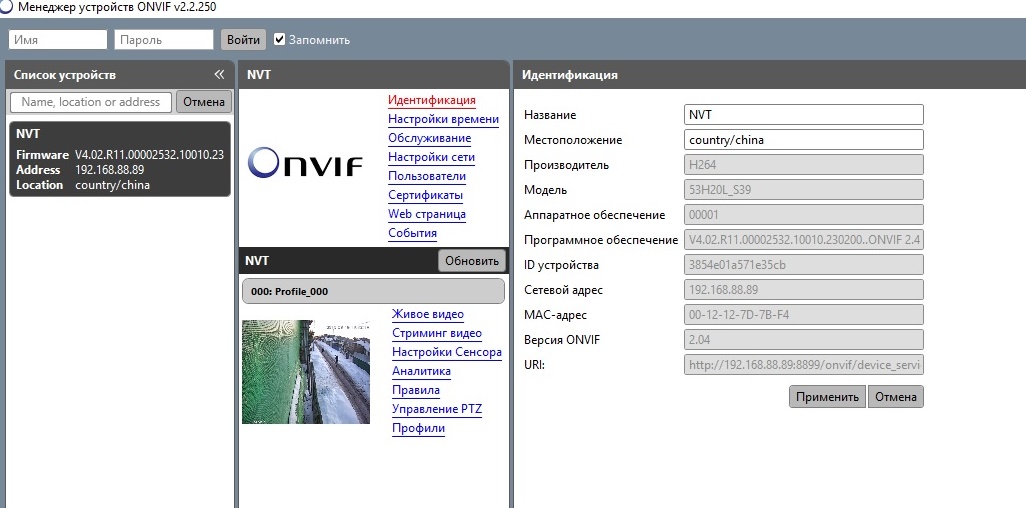Open the Живое видео live video link

pyautogui.click(x=428, y=315)
